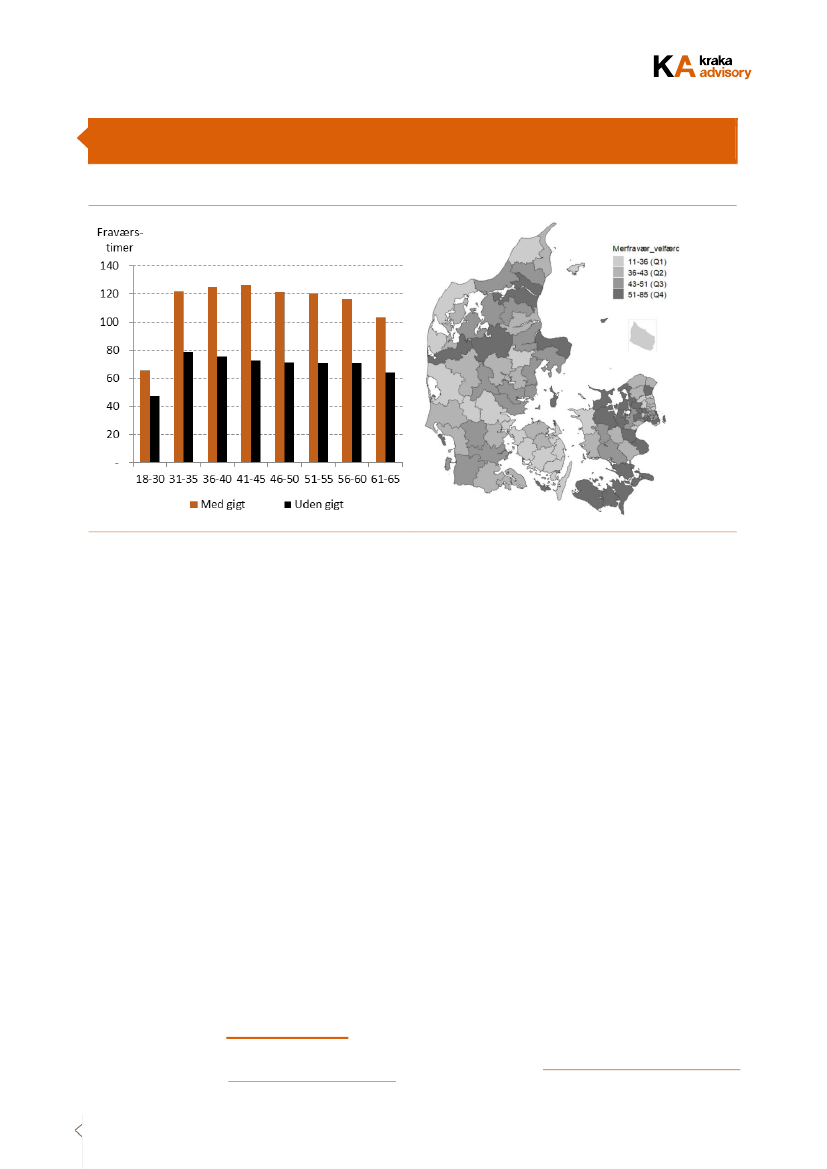Click the '60' y-axis label

[x=113, y=378]
